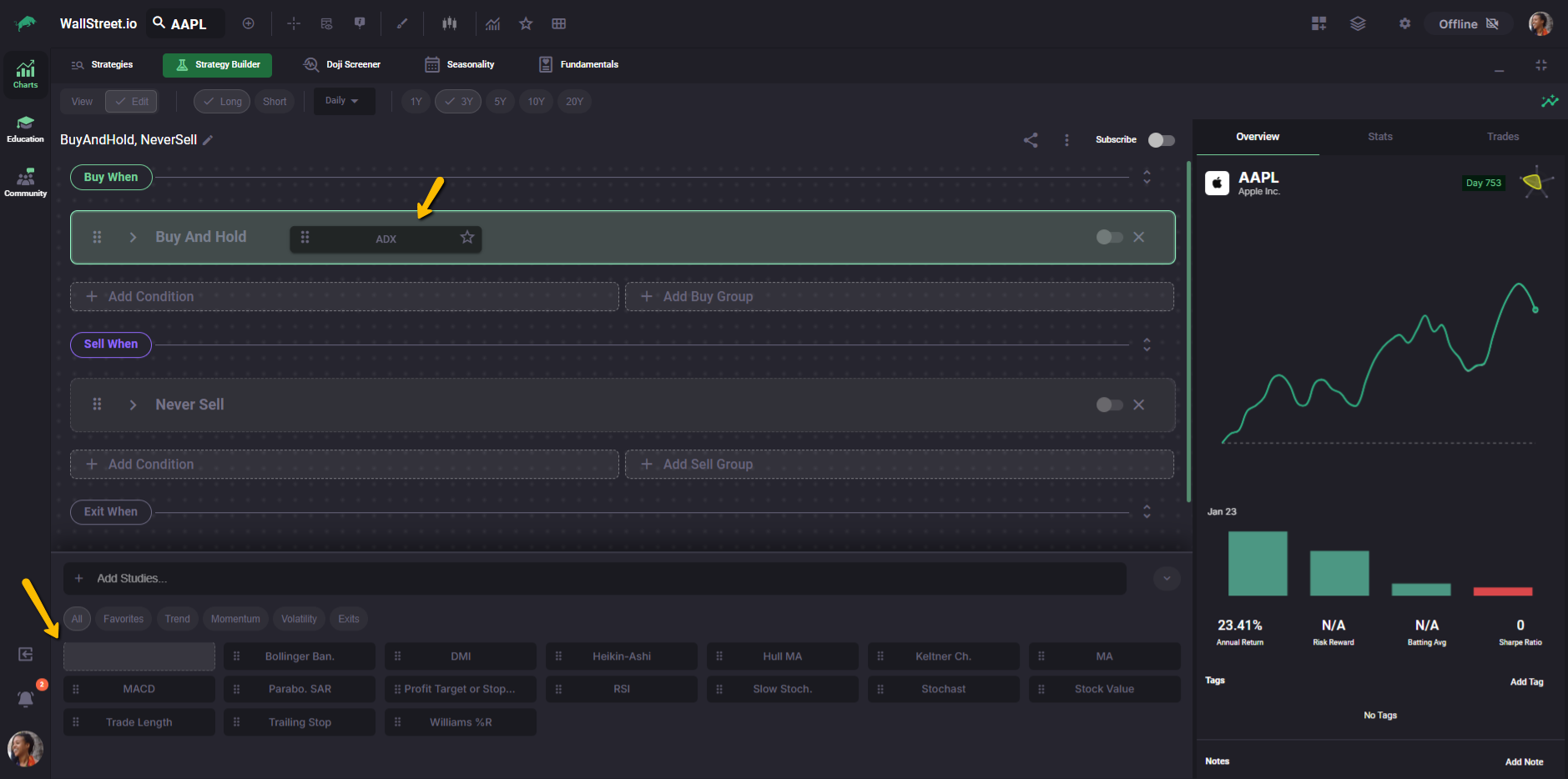Open Education section in the left sidebar
Viewport: 1568px width, 779px height.
tap(26, 128)
